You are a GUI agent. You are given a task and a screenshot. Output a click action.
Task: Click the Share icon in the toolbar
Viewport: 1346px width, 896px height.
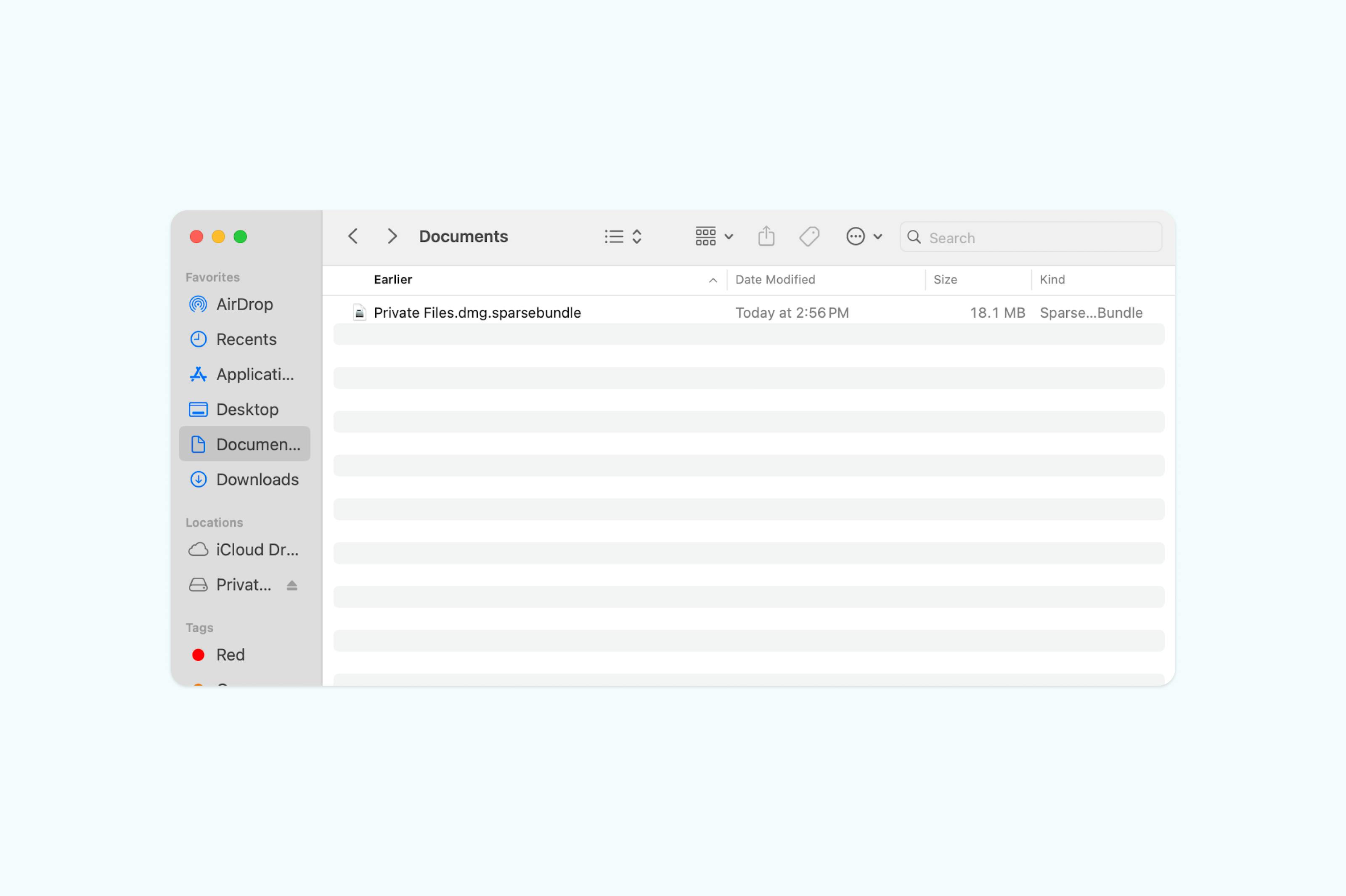[766, 236]
